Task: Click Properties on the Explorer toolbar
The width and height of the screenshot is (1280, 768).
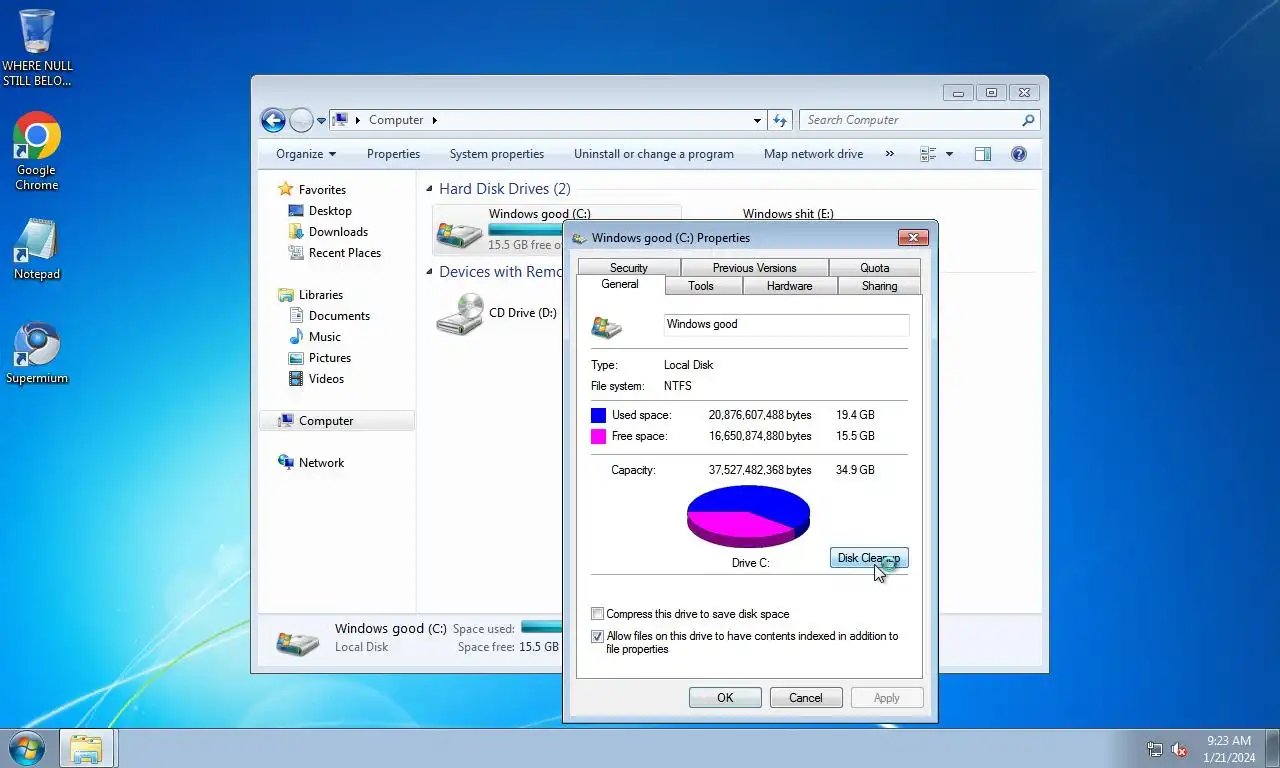Action: point(393,154)
